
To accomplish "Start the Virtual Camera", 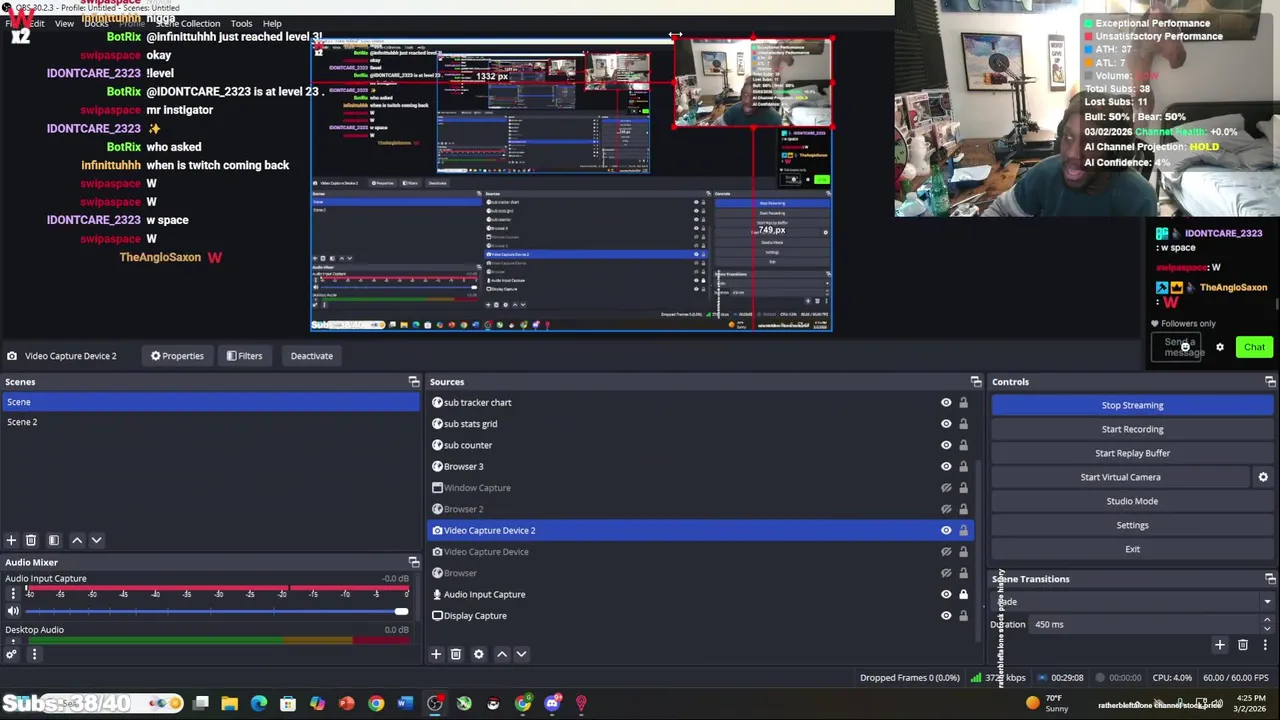I will [x=1121, y=477].
